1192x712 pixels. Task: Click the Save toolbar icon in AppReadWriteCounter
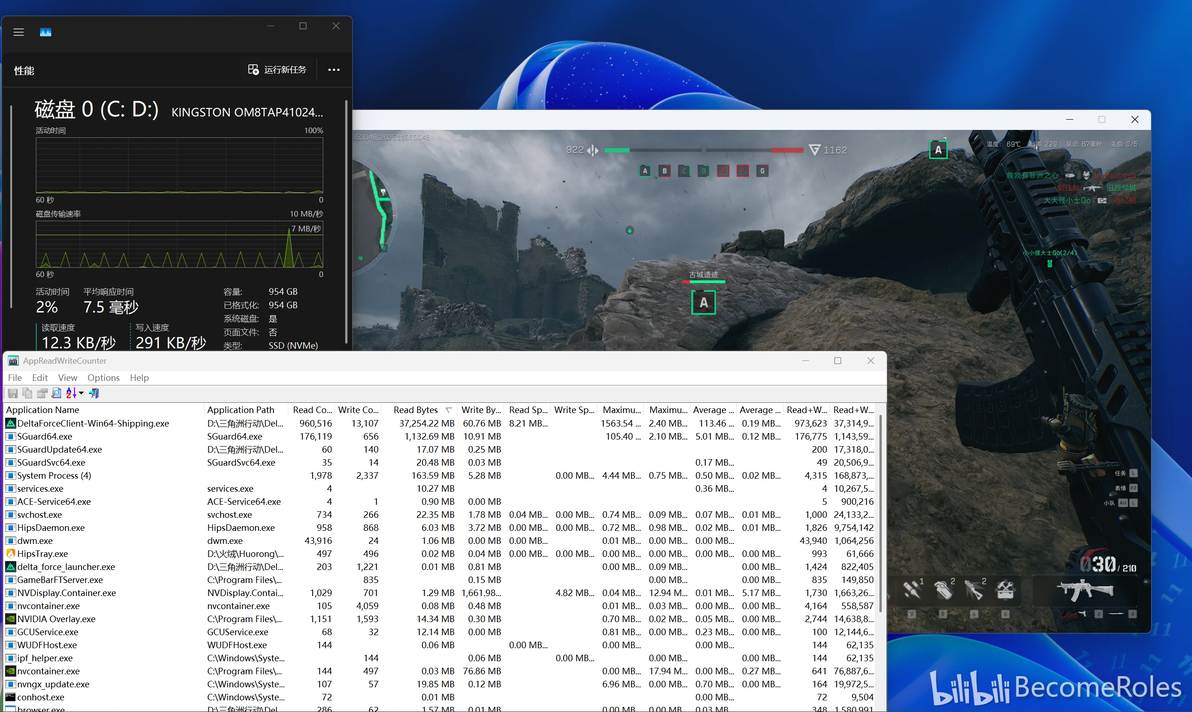pyautogui.click(x=12, y=393)
